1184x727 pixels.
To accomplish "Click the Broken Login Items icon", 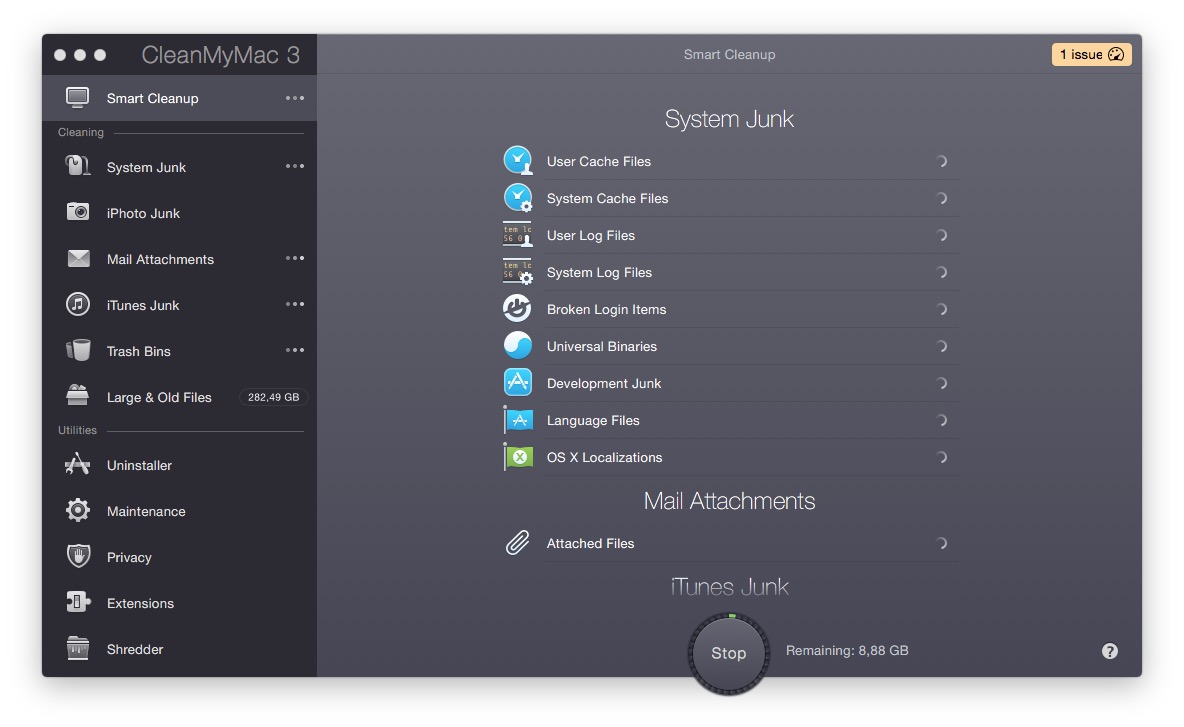I will coord(518,309).
